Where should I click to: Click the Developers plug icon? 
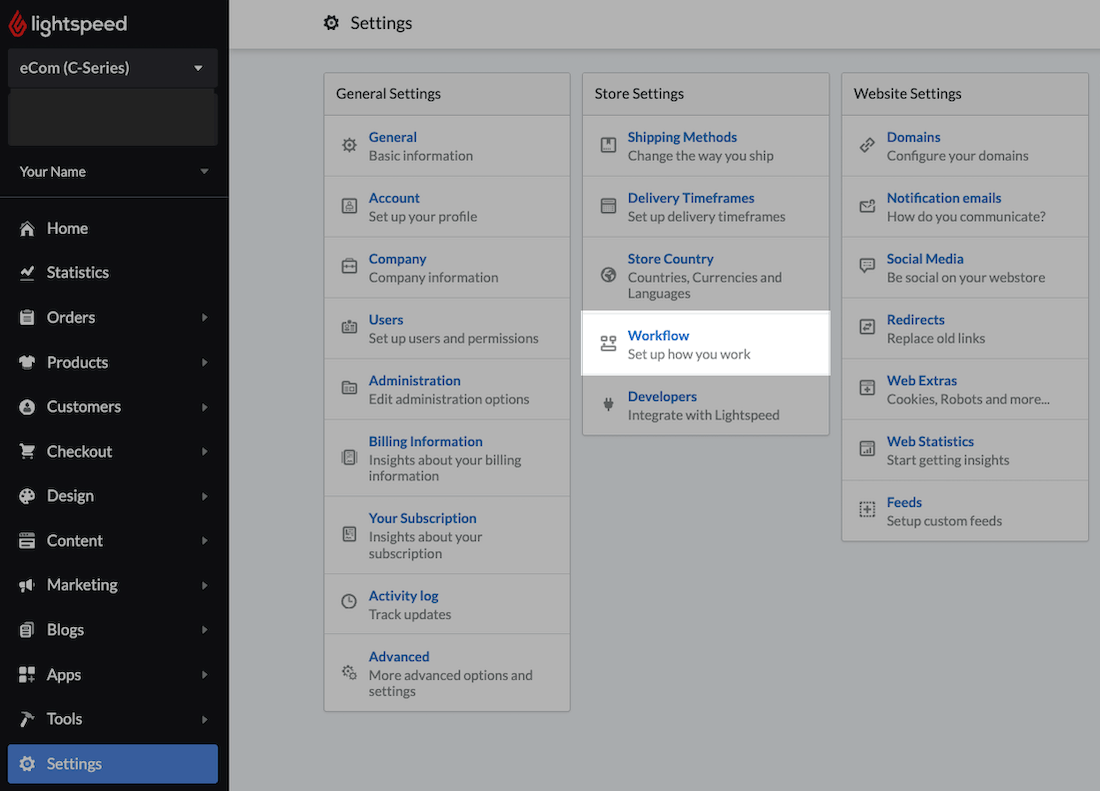[607, 397]
